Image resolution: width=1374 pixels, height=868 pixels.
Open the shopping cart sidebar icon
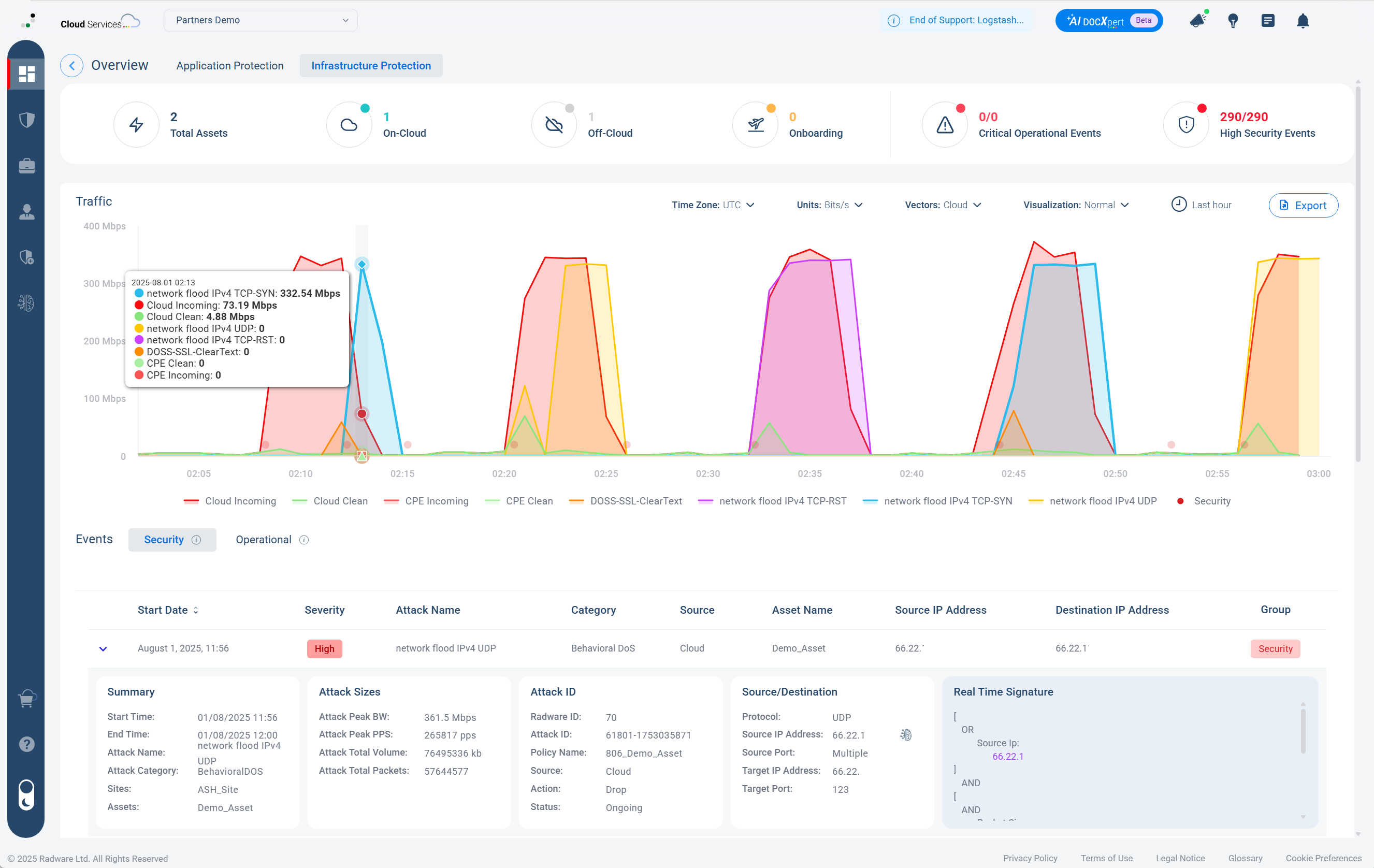tap(26, 699)
